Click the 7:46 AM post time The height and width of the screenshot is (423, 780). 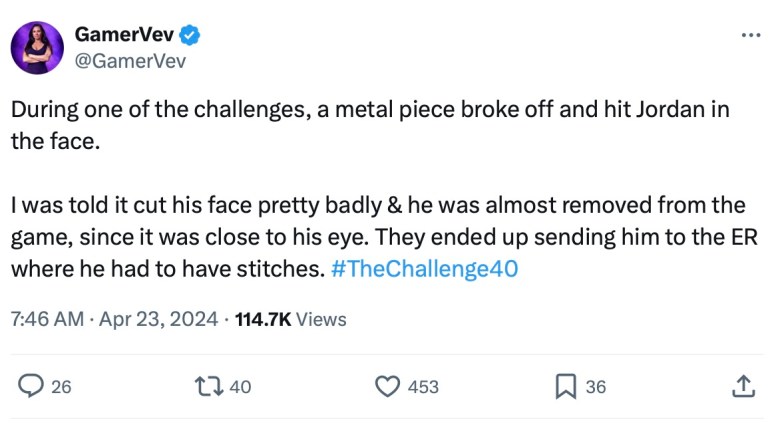[45, 319]
